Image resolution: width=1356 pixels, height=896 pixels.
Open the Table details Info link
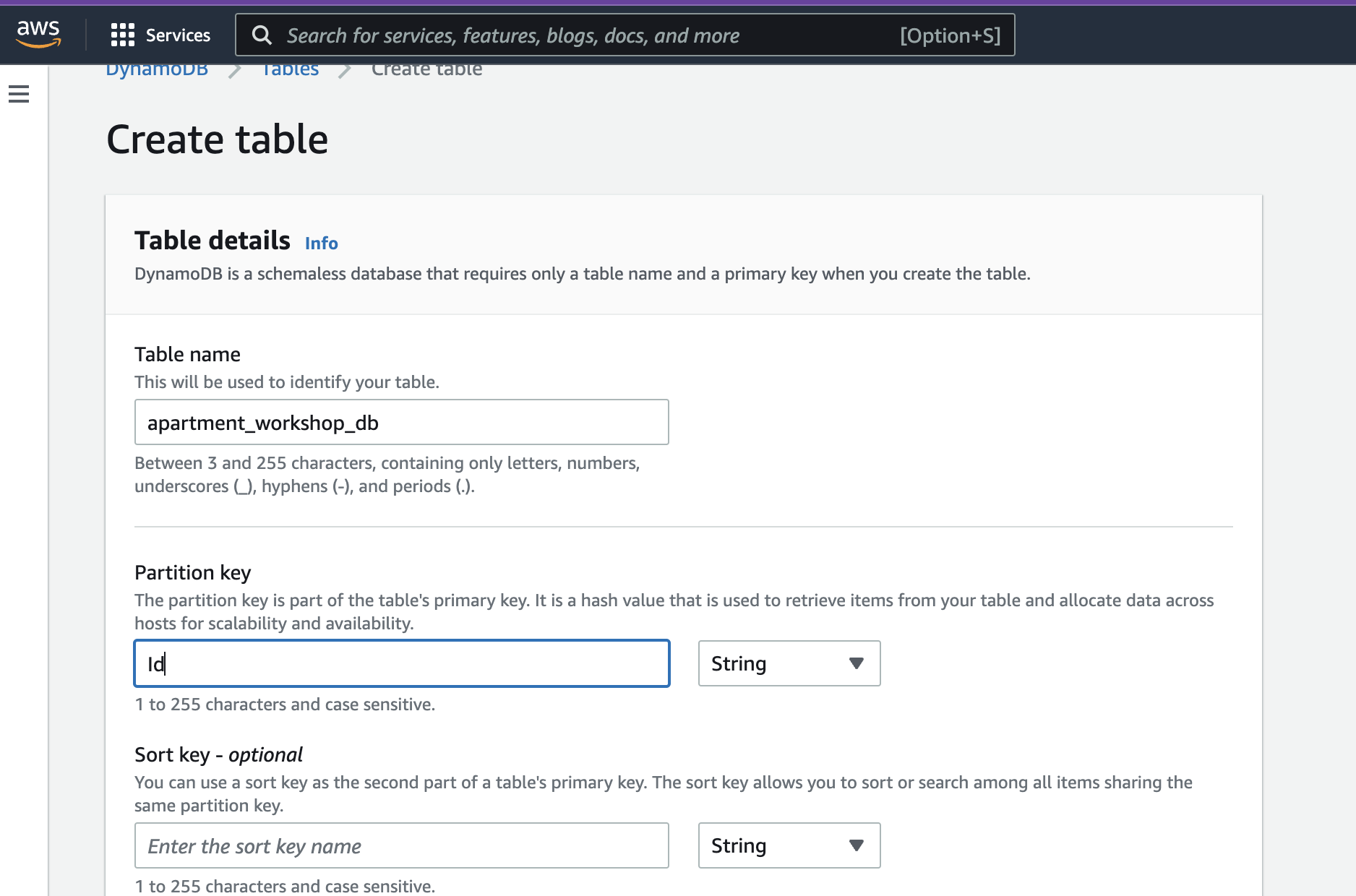click(322, 243)
